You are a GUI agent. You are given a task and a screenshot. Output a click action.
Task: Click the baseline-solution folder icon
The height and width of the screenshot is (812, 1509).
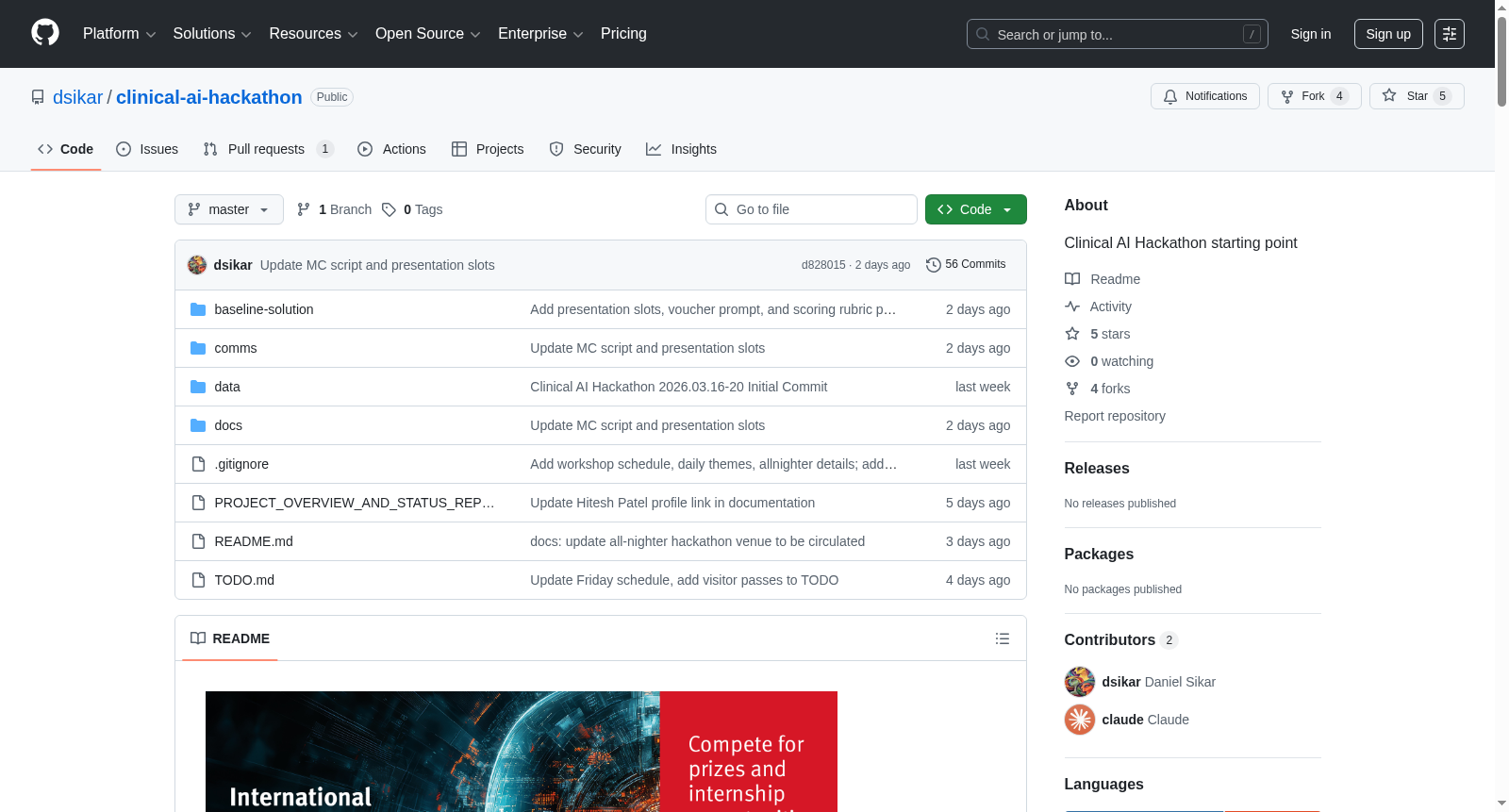click(198, 309)
